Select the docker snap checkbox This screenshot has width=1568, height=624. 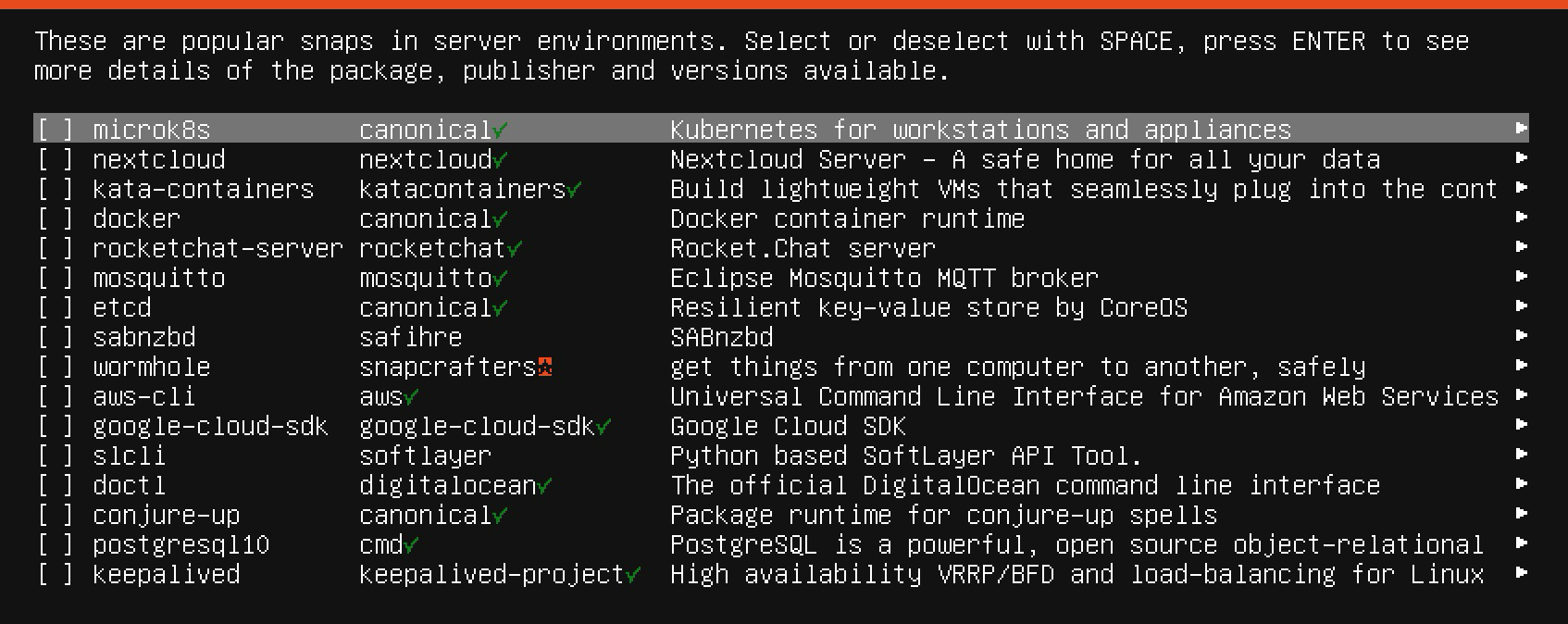(x=55, y=218)
